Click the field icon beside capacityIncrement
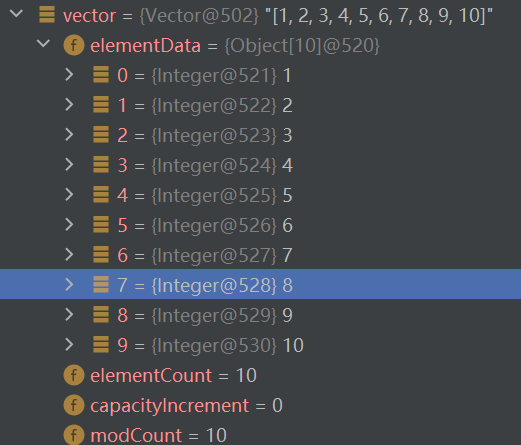 coord(74,405)
